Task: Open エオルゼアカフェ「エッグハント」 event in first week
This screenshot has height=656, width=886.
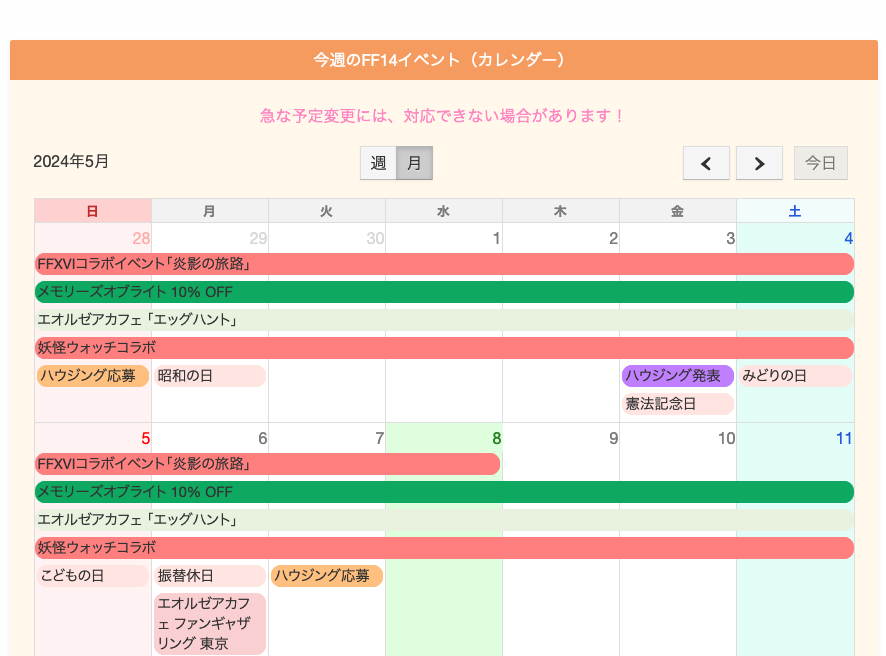Action: (x=444, y=320)
